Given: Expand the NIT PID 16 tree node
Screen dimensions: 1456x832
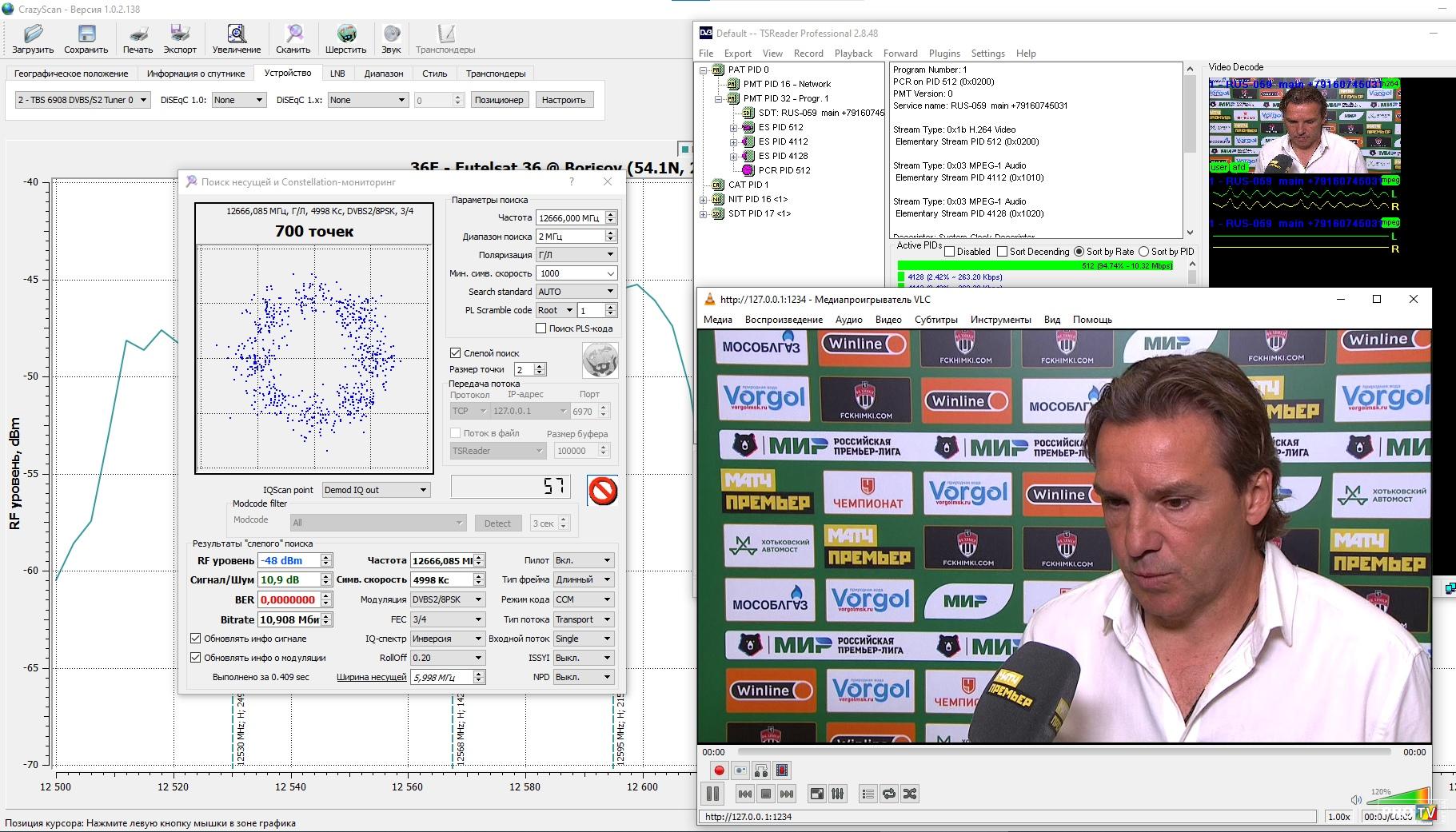Looking at the screenshot, I should click(704, 199).
